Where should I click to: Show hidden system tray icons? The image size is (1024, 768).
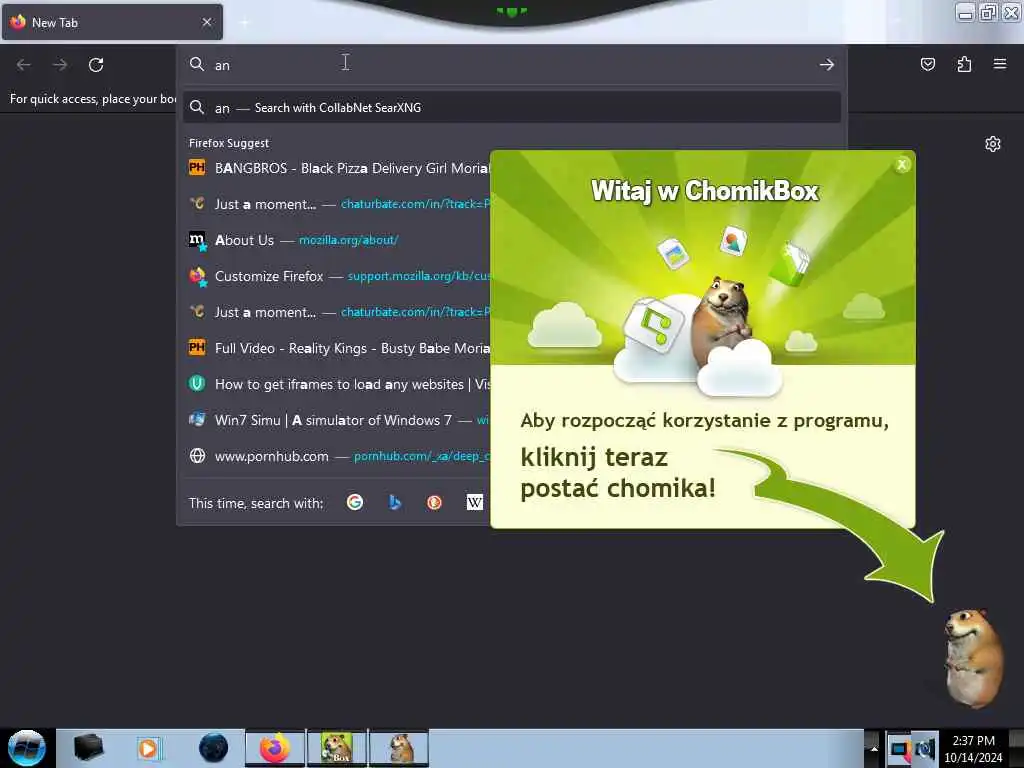(x=874, y=748)
